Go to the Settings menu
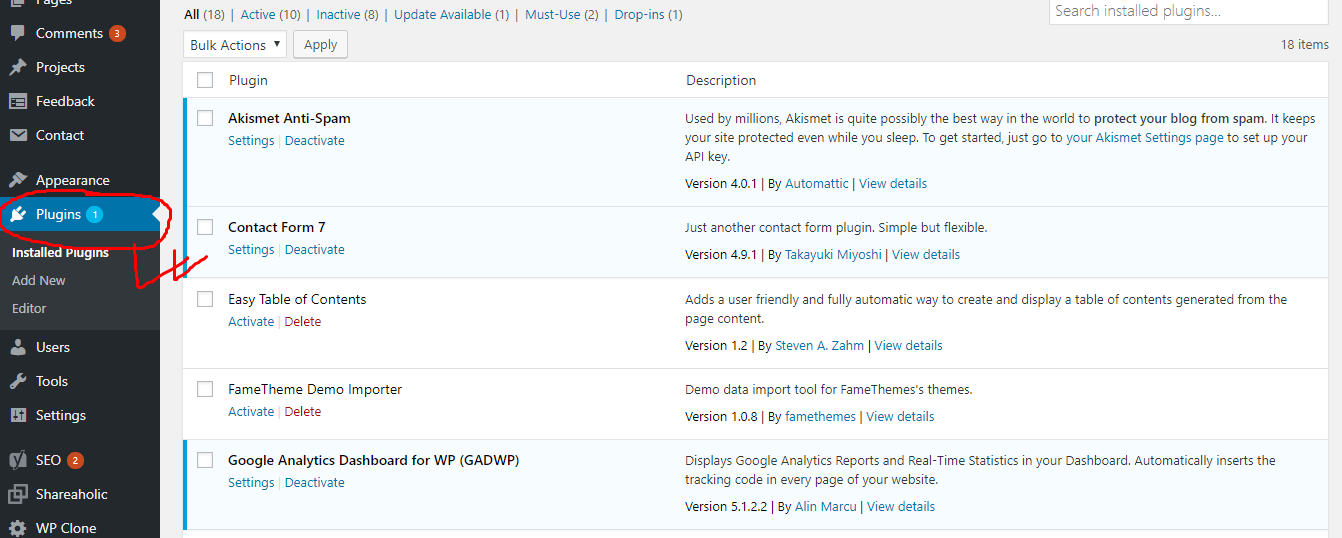1342x538 pixels. point(79,415)
